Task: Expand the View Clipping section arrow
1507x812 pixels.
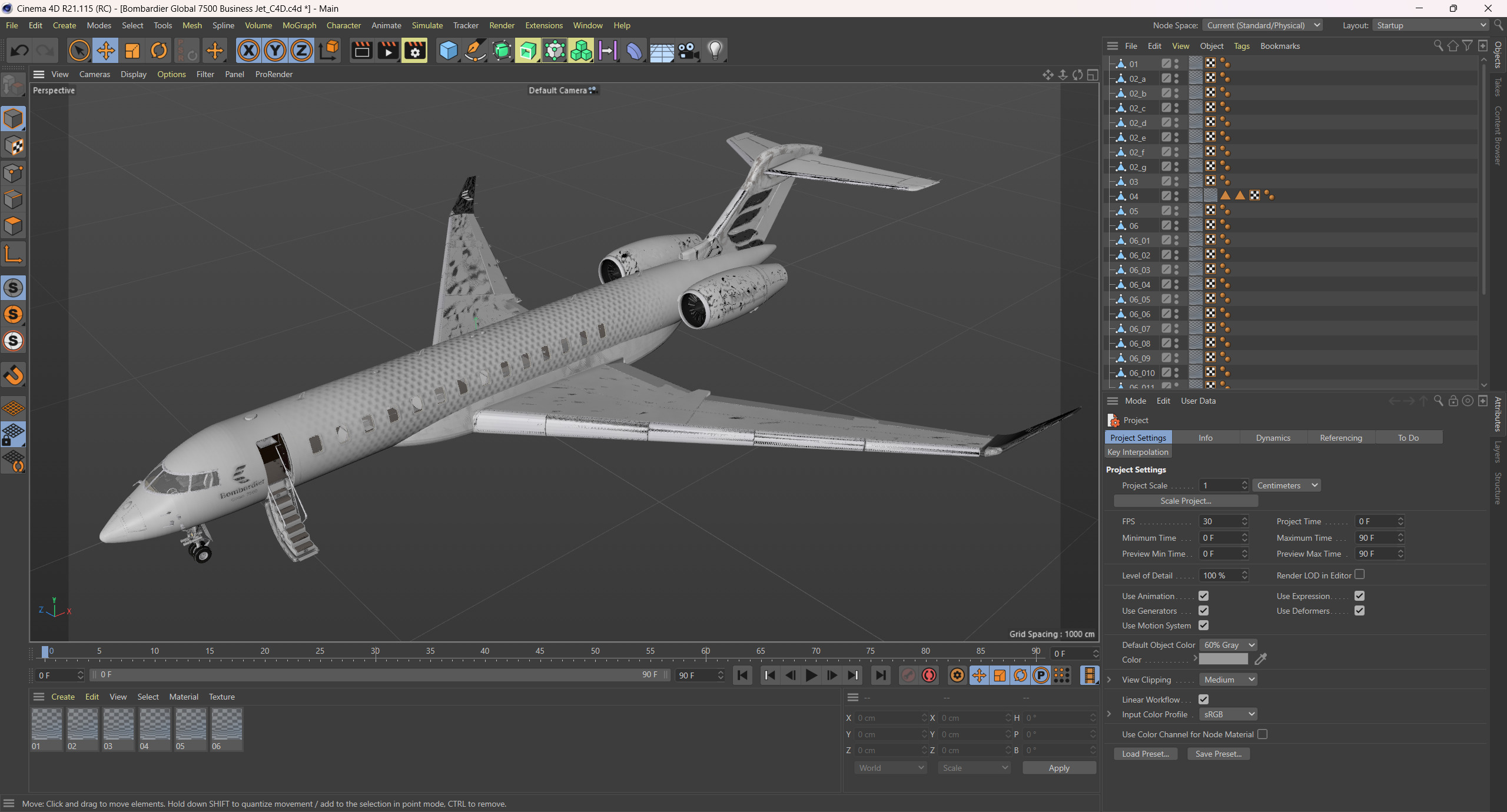Action: pyautogui.click(x=1110, y=680)
